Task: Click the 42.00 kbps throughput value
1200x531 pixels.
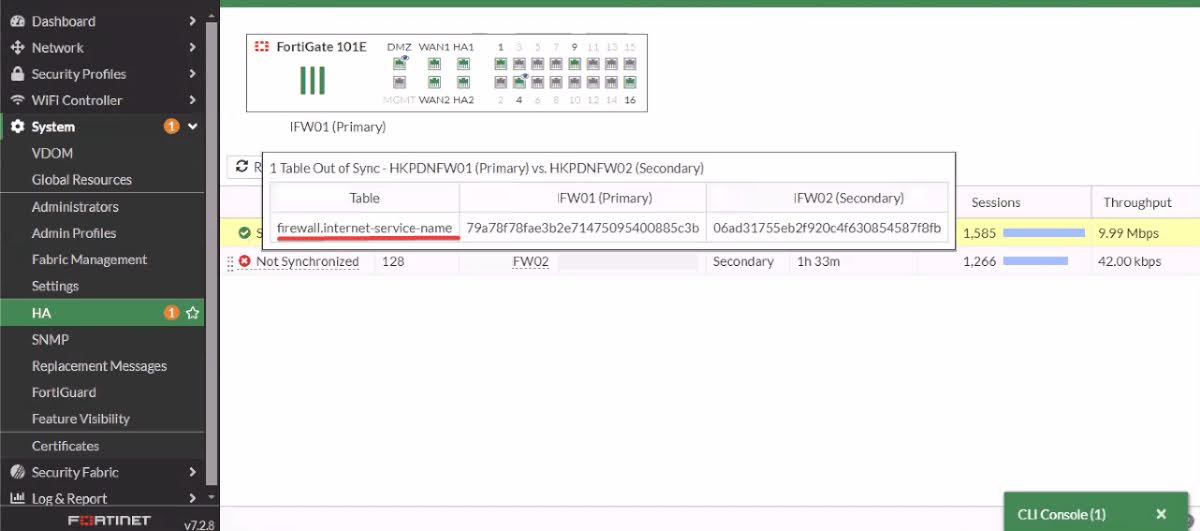Action: [1132, 262]
